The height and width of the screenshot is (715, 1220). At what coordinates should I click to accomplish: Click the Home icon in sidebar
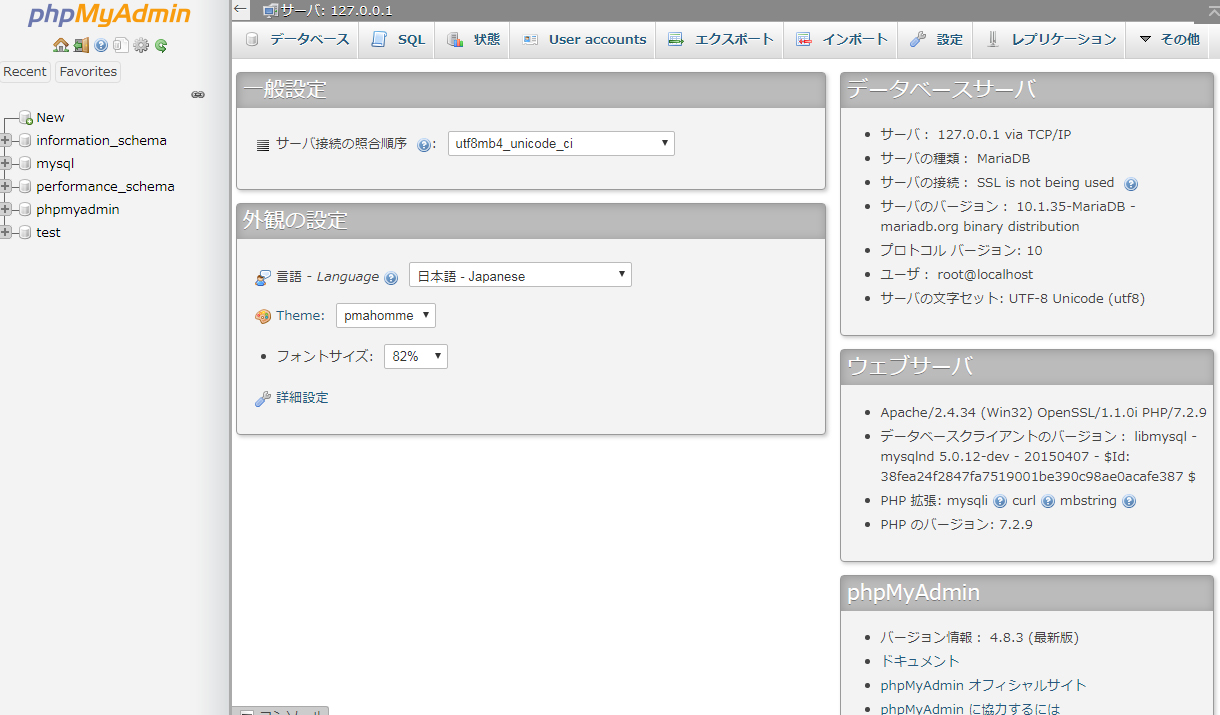coord(60,45)
